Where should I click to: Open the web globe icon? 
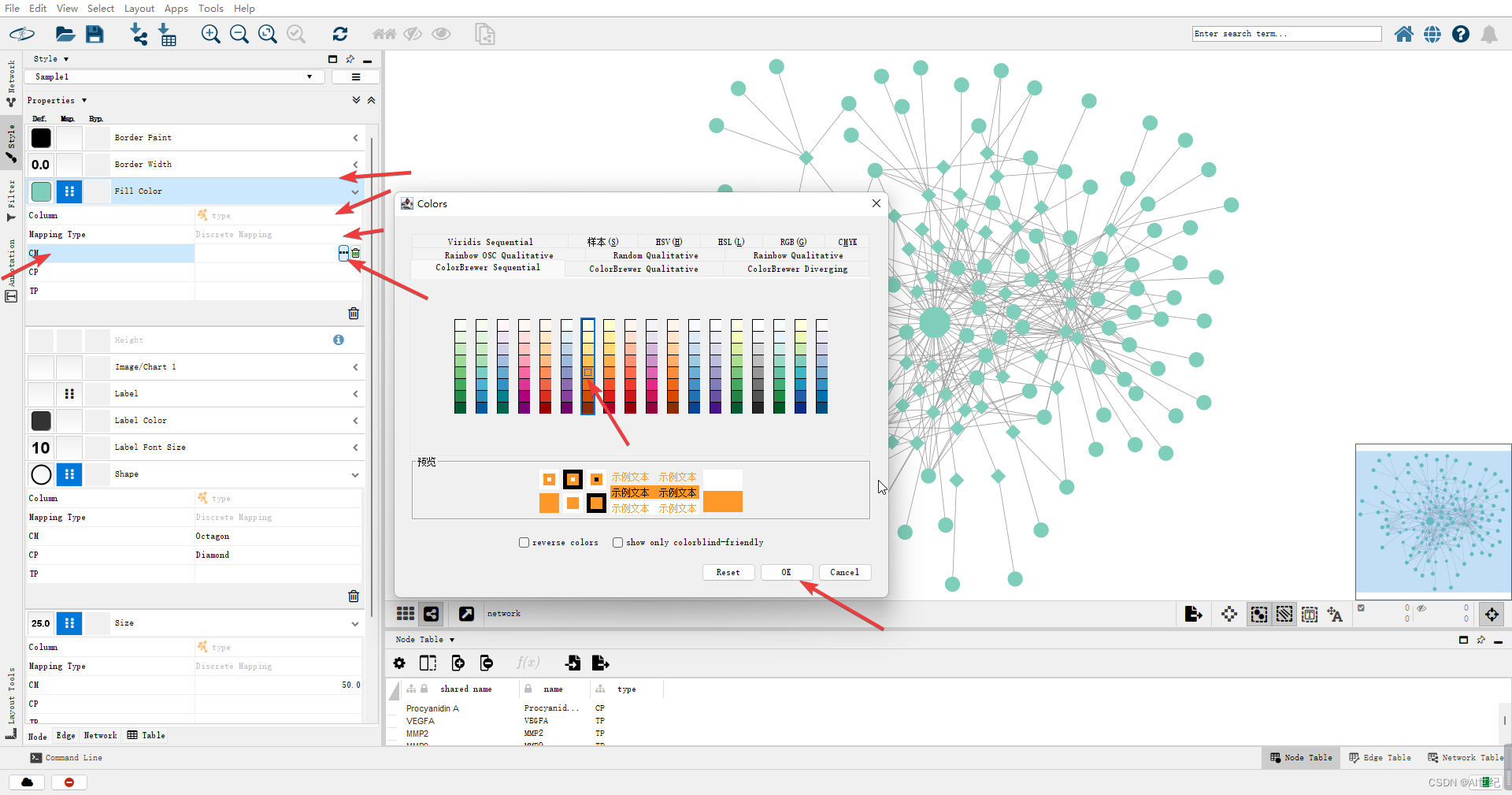[1432, 34]
